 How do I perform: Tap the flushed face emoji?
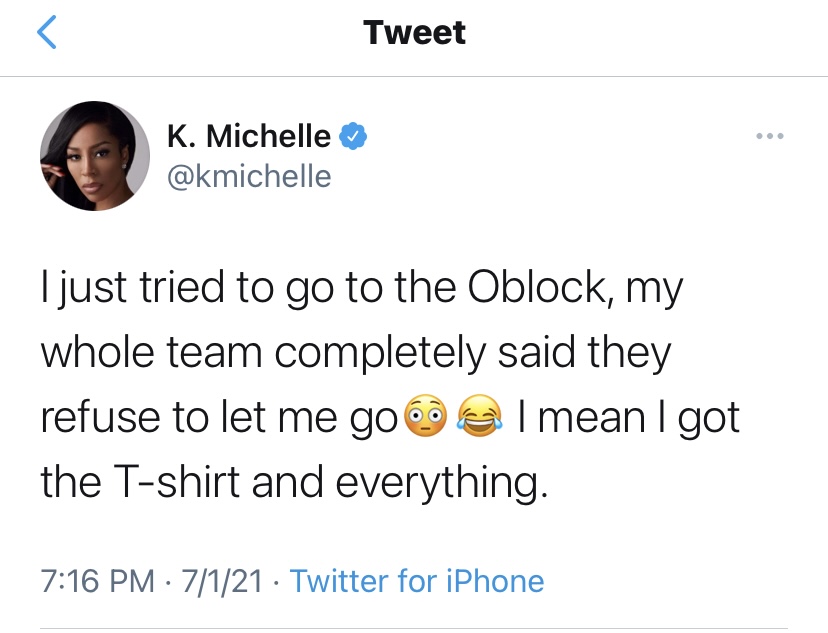coord(425,415)
